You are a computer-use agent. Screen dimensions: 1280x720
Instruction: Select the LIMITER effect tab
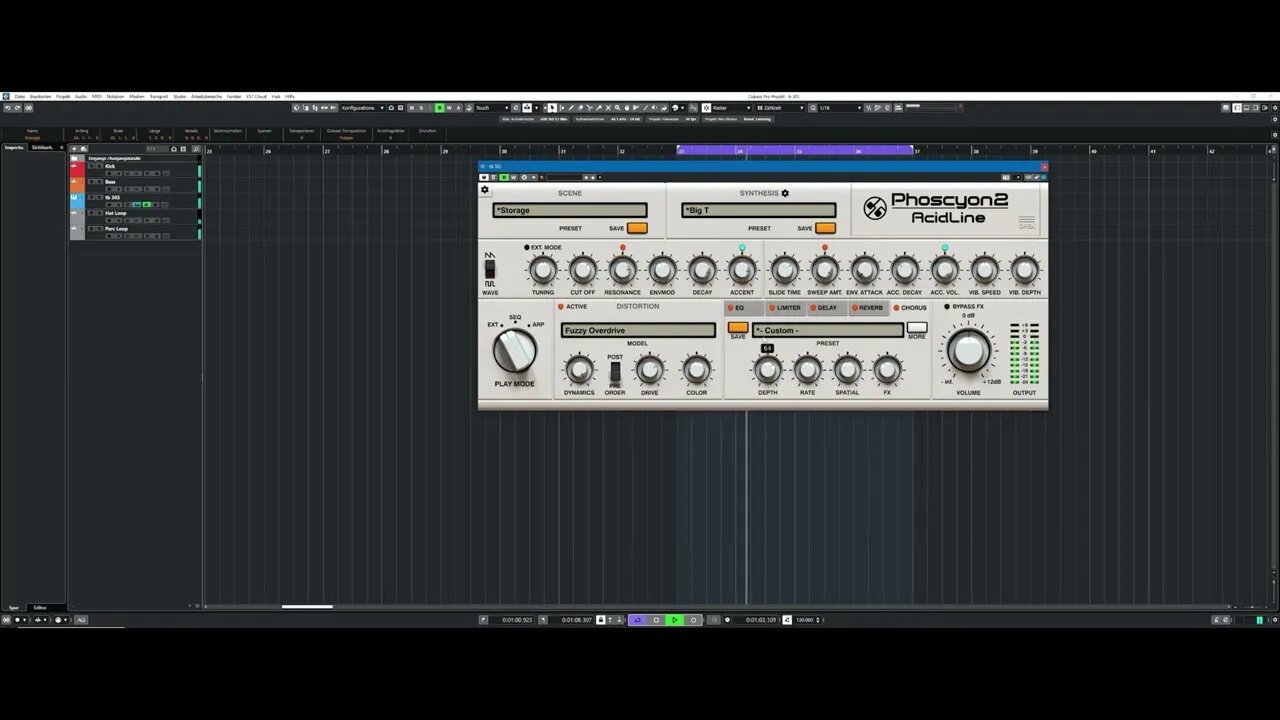pos(785,308)
